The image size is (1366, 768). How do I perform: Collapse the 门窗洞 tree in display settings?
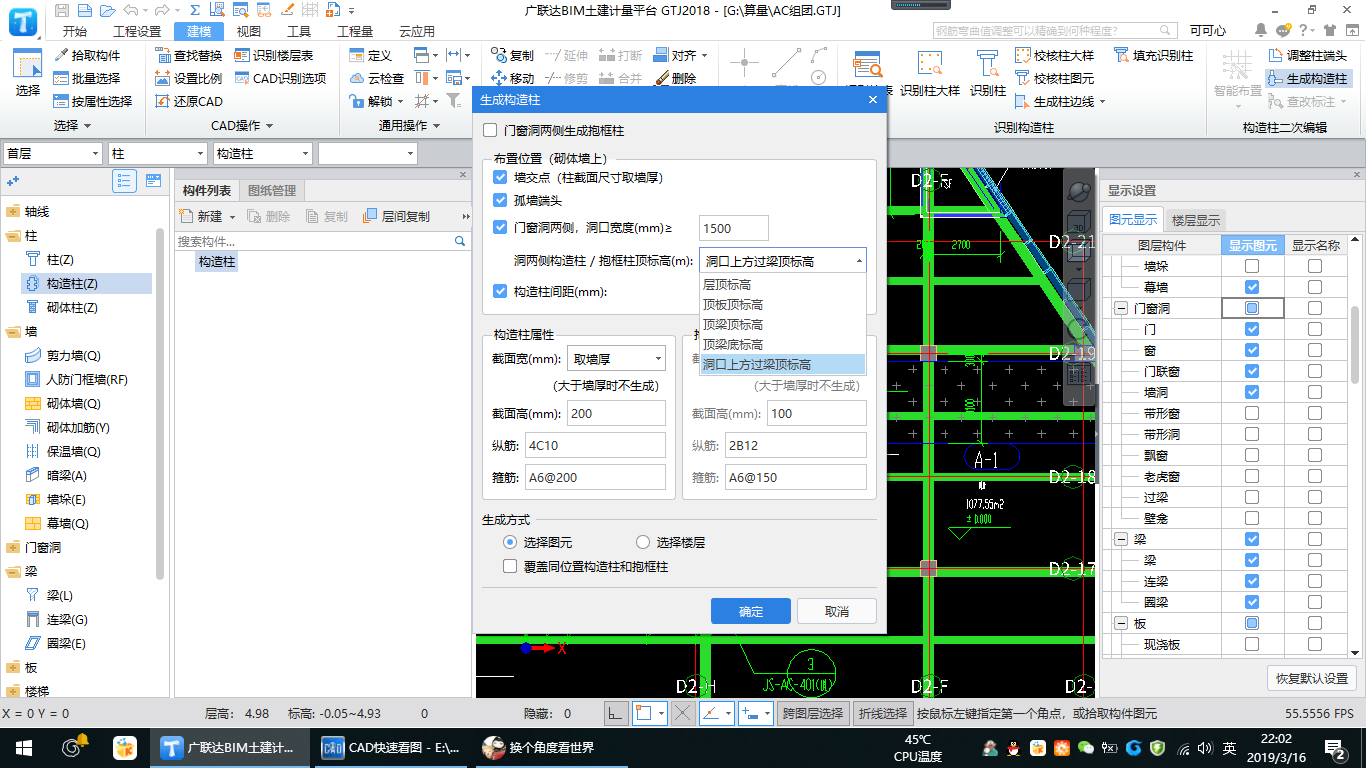point(1121,309)
